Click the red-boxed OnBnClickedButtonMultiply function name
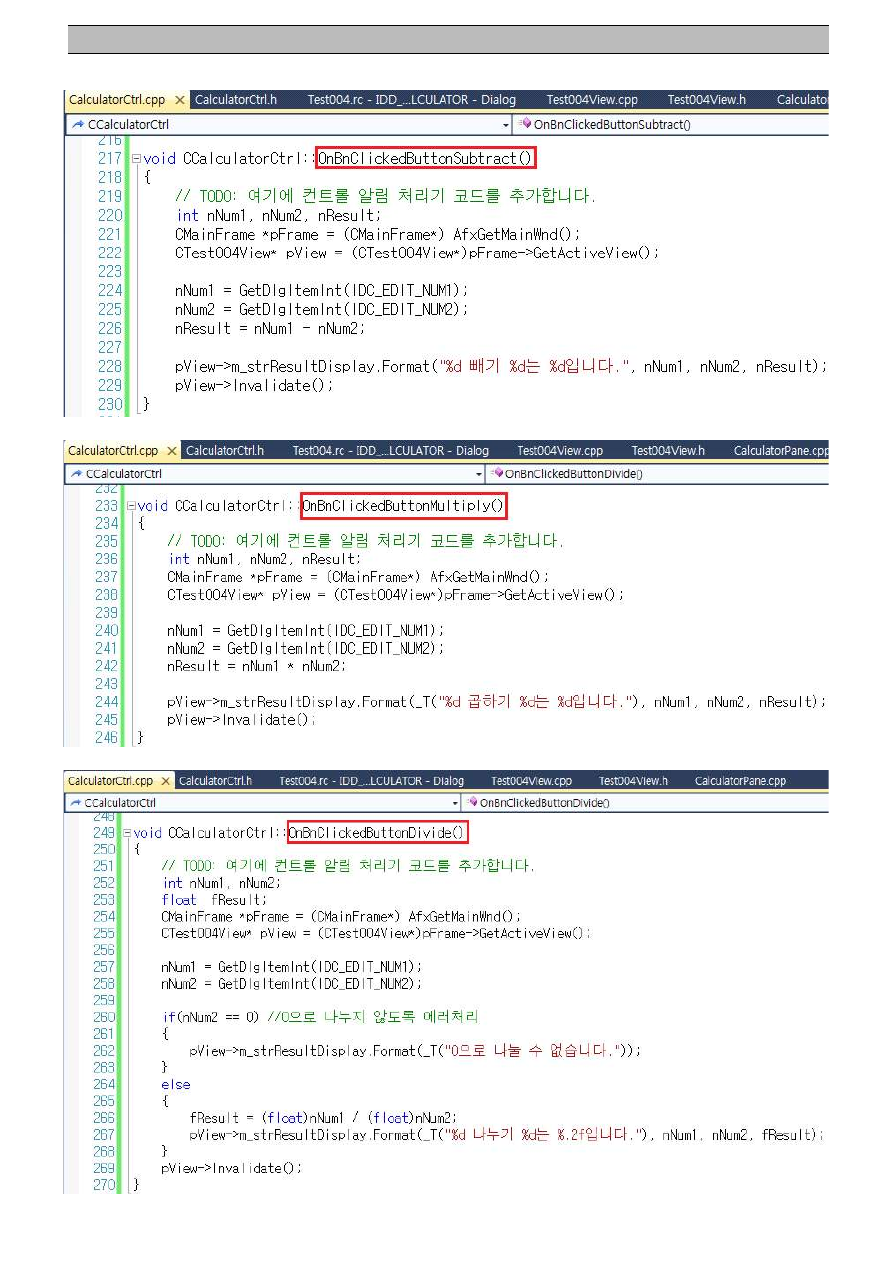893x1262 pixels. tap(403, 507)
